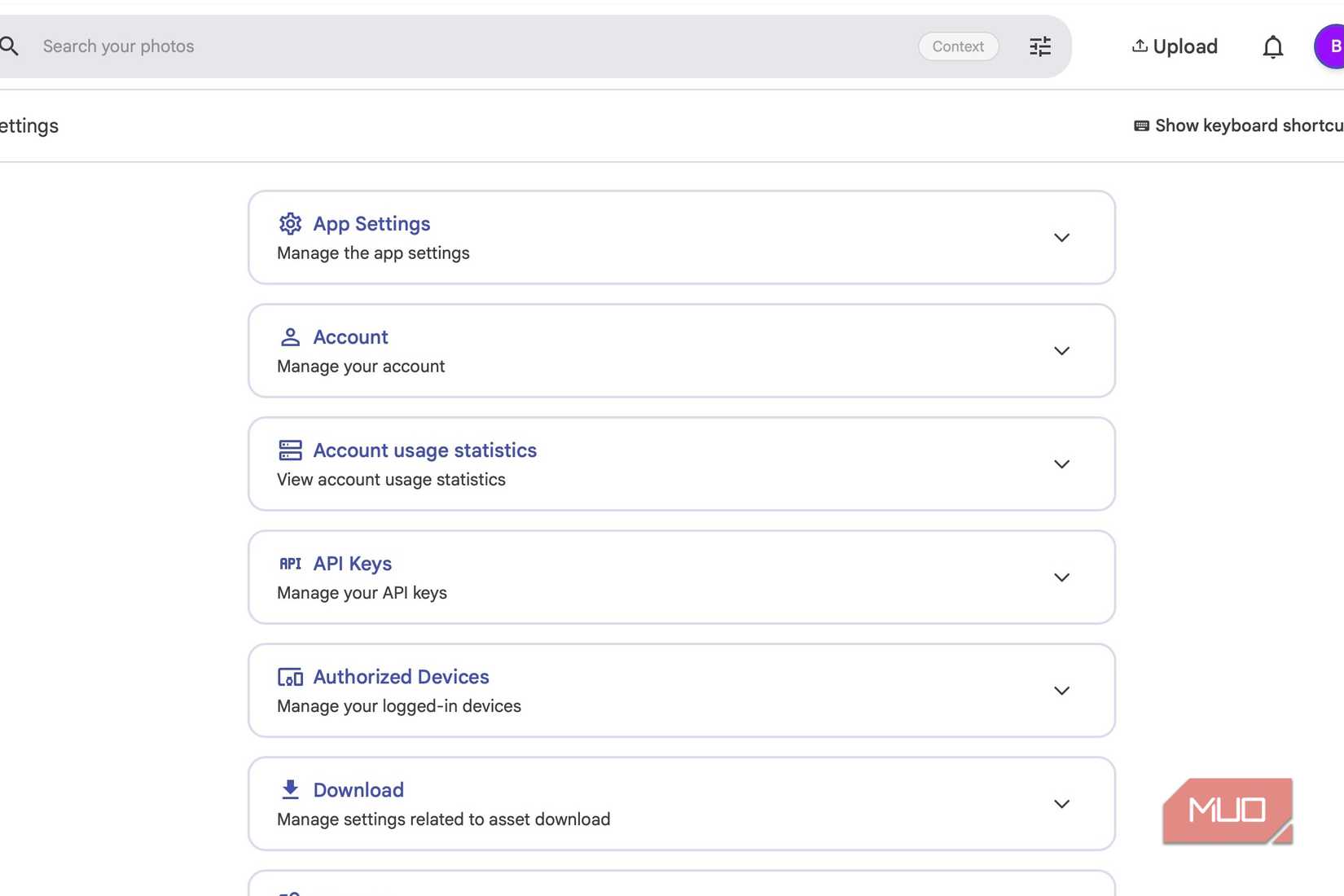Expand the Download section chevron

(x=1061, y=804)
